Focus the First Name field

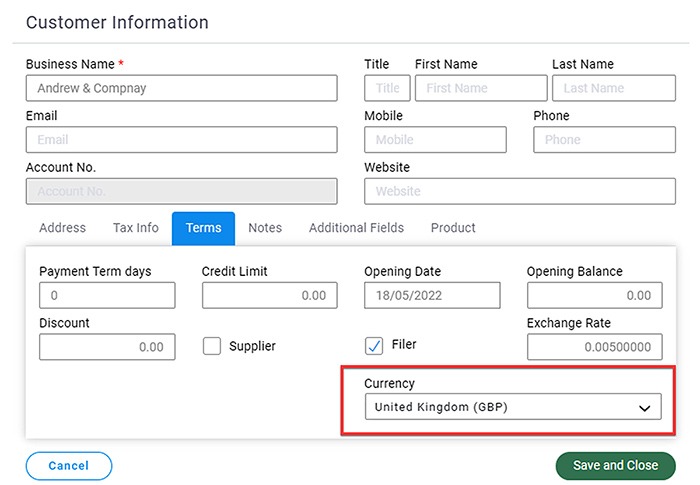pyautogui.click(x=481, y=88)
